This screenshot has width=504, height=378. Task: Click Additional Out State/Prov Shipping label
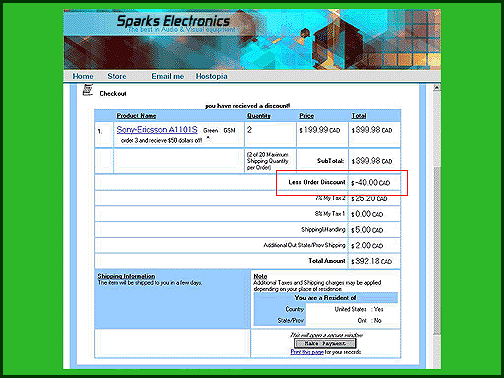tap(304, 245)
